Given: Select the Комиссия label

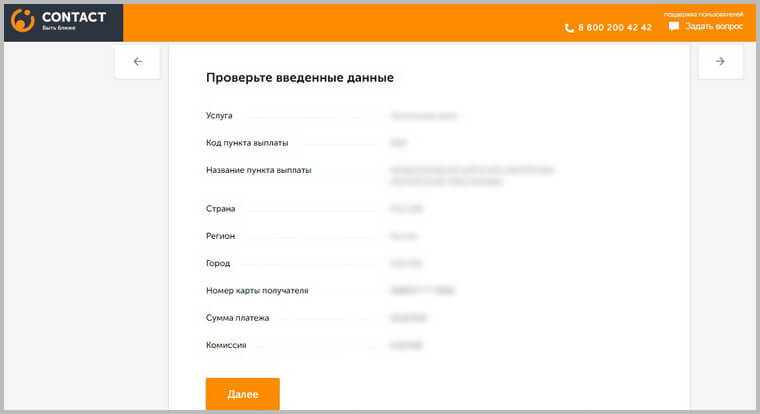Looking at the screenshot, I should click(226, 345).
